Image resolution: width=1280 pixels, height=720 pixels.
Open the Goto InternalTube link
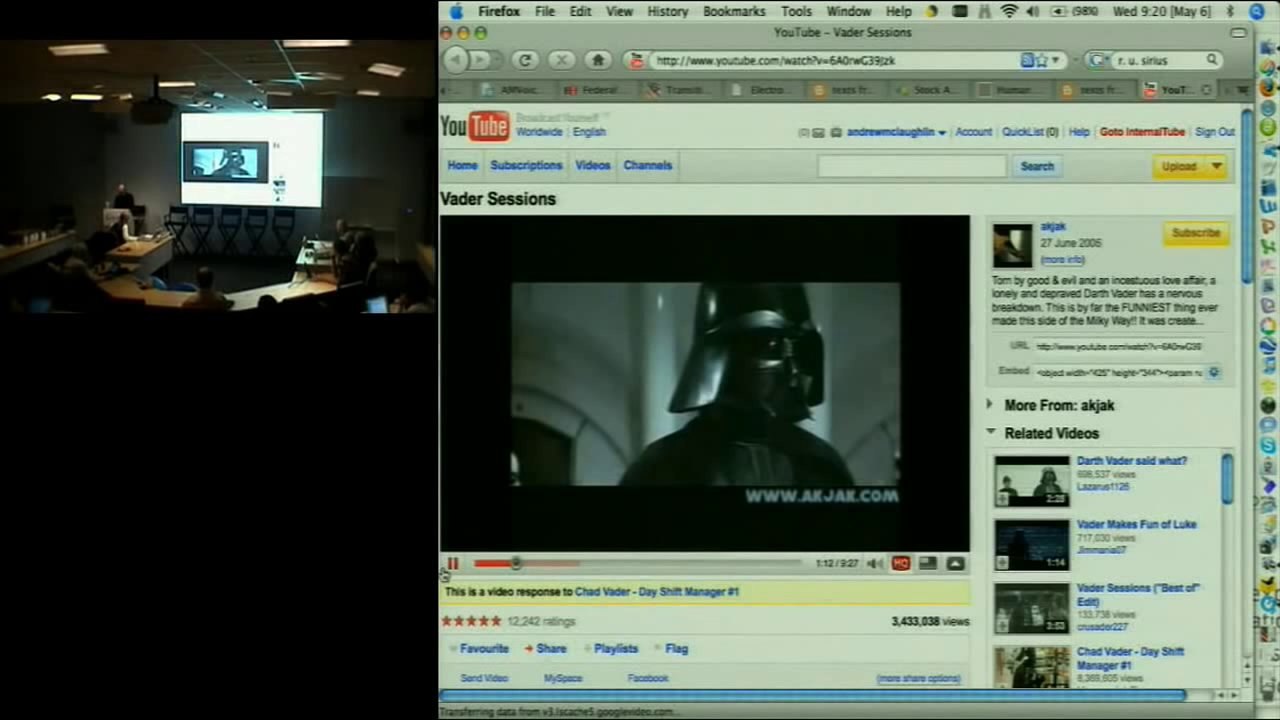tap(1142, 132)
